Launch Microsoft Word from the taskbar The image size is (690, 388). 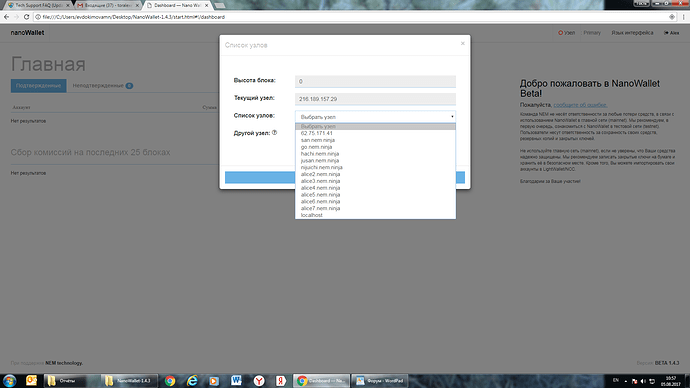tap(236, 381)
